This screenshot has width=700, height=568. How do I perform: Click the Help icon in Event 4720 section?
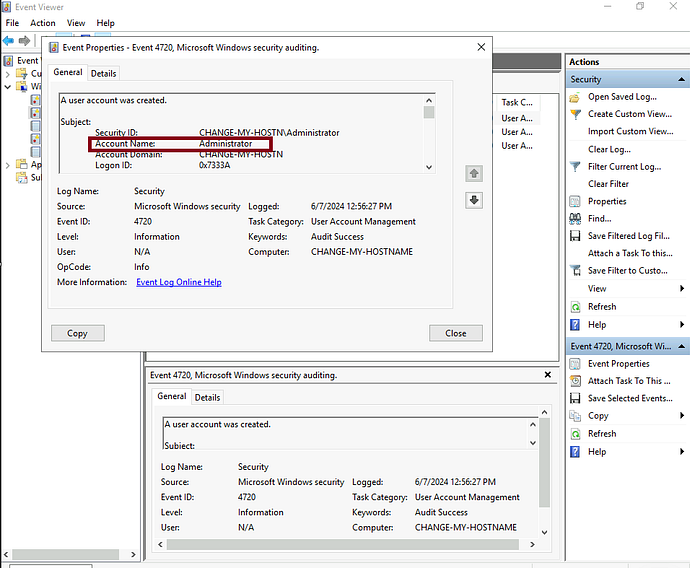[575, 452]
